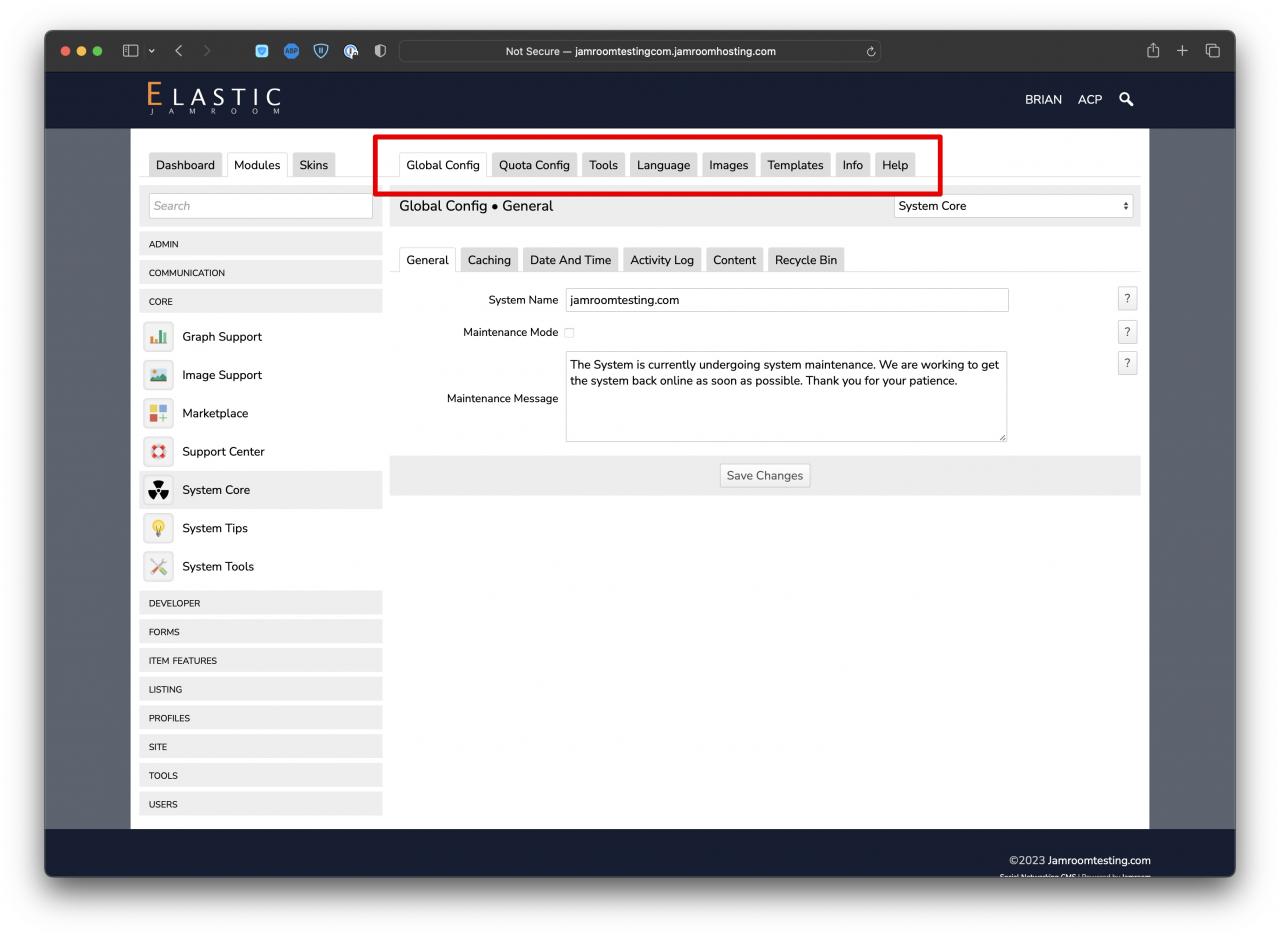Expand the USERS category section
Image resolution: width=1280 pixels, height=936 pixels.
click(x=260, y=804)
